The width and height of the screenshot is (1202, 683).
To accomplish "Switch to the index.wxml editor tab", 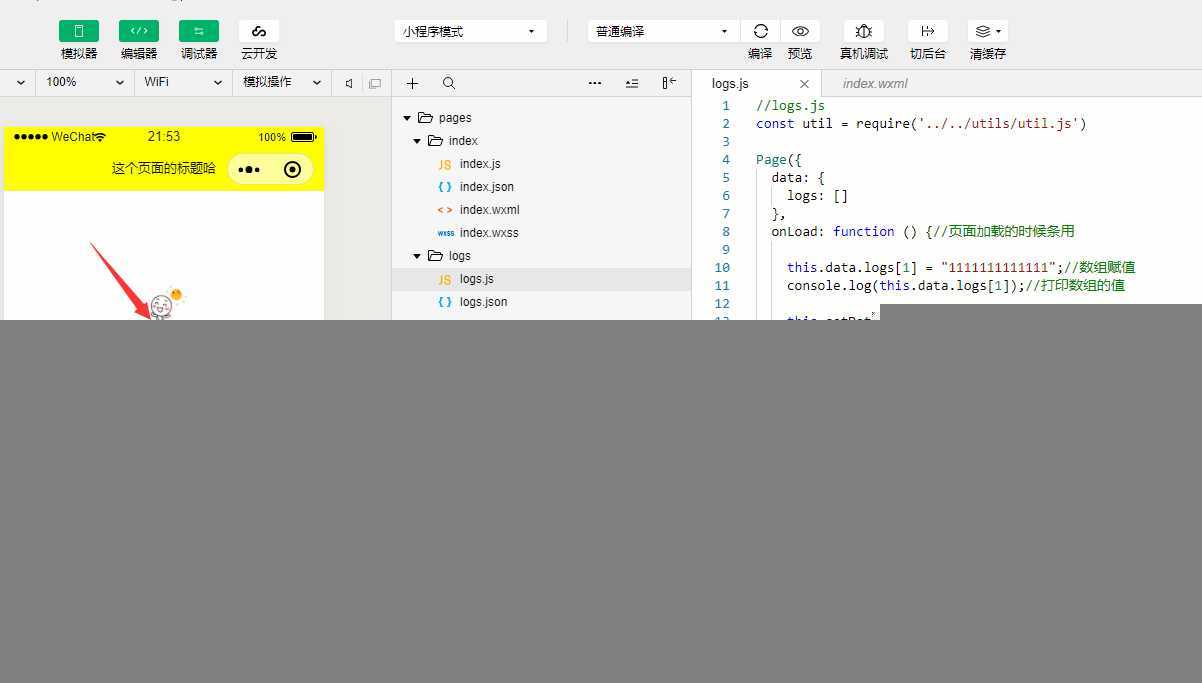I will point(875,84).
